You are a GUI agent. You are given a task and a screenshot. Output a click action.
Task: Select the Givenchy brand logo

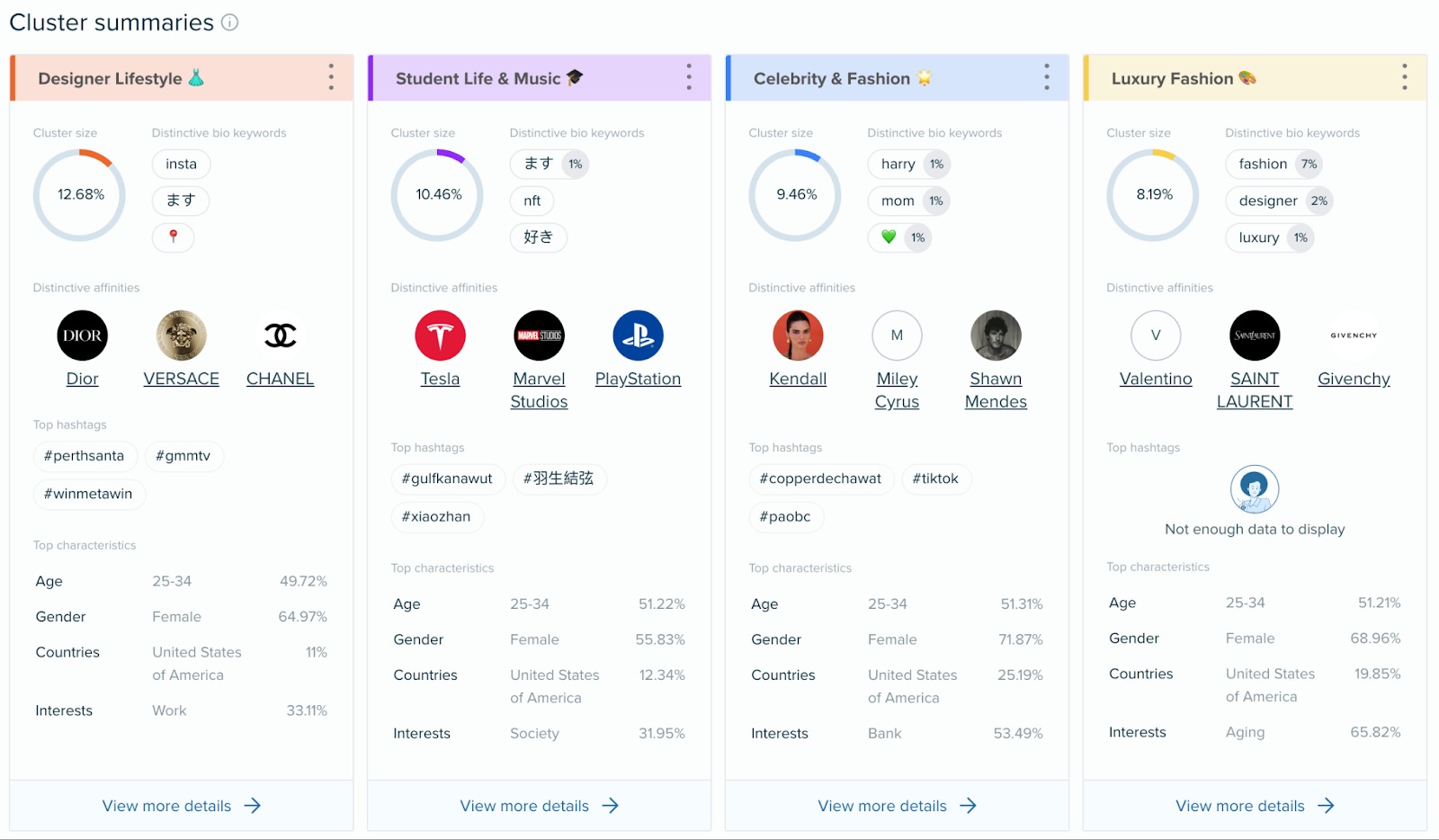(x=1353, y=335)
